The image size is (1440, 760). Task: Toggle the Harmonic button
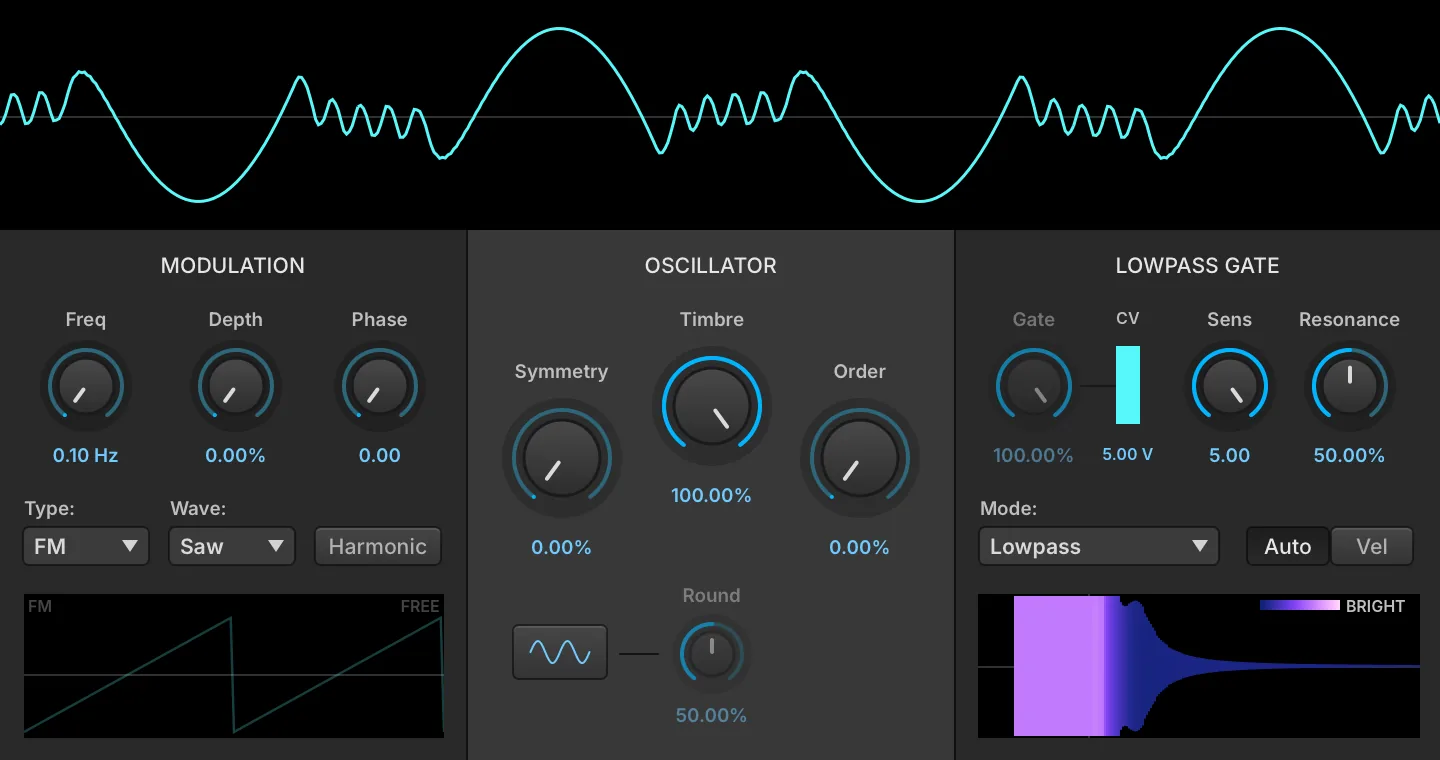pos(378,547)
